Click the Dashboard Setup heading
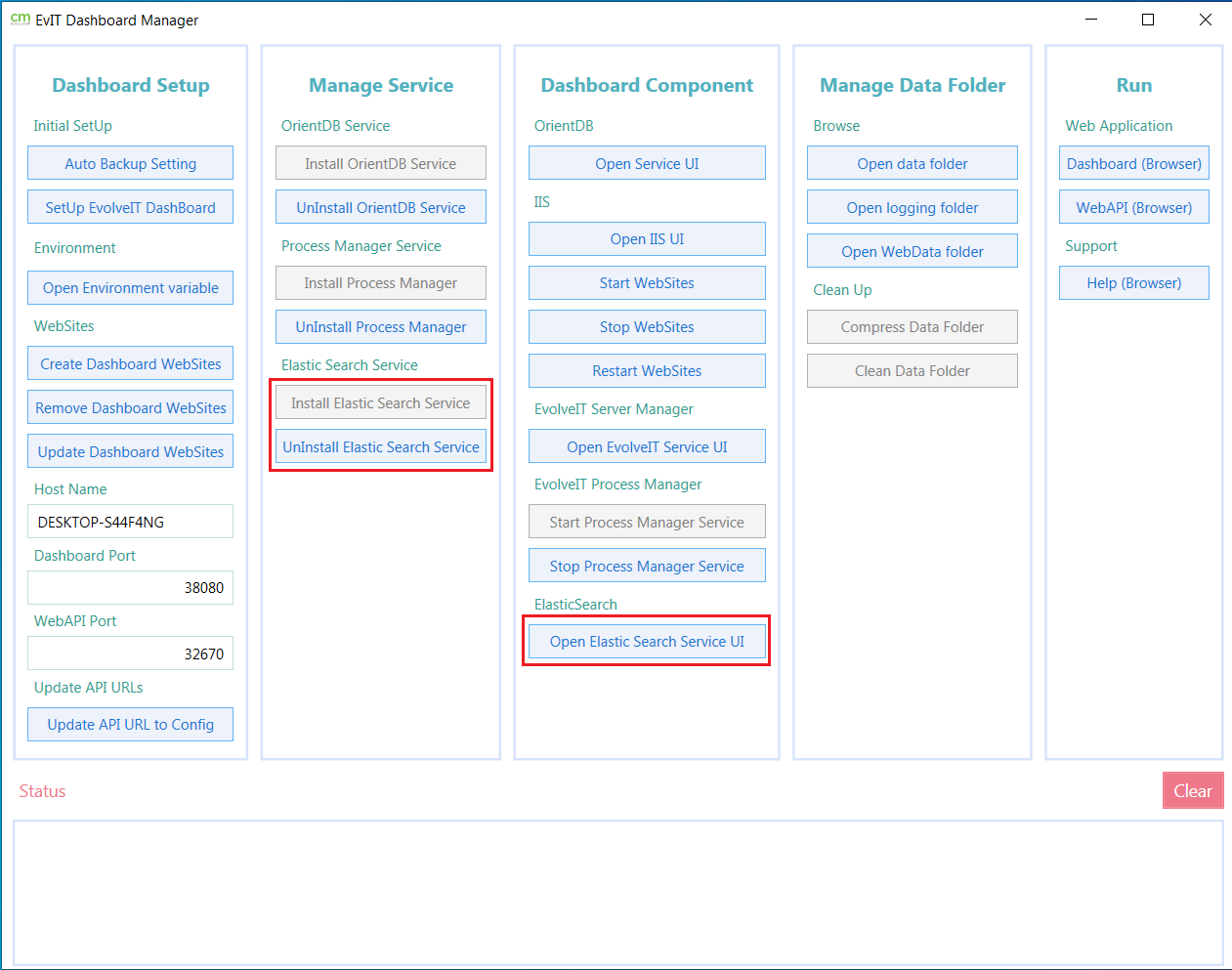Viewport: 1232px width, 970px height. coord(130,85)
